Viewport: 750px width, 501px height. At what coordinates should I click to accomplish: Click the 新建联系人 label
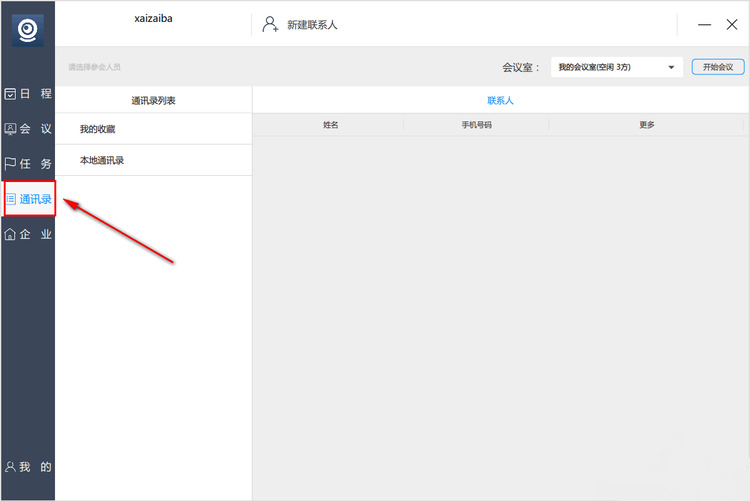tap(312, 25)
